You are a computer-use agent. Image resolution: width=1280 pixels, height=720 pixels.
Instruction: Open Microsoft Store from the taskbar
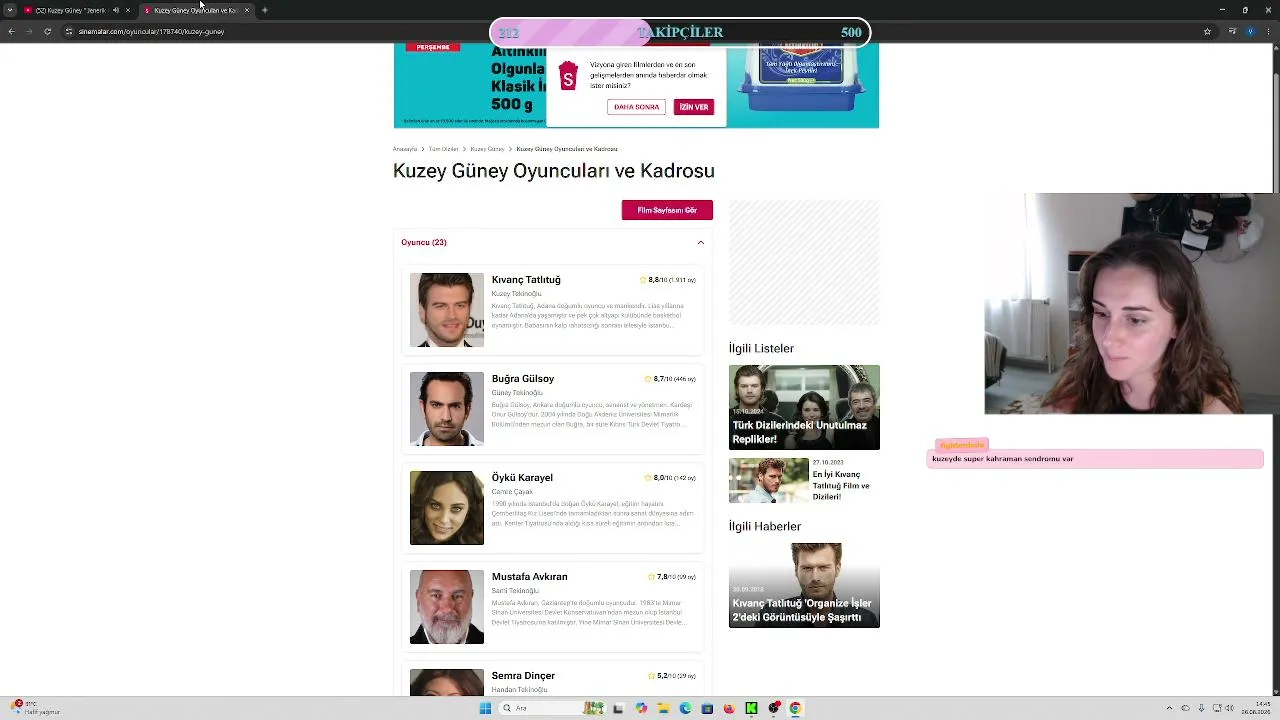[x=707, y=708]
